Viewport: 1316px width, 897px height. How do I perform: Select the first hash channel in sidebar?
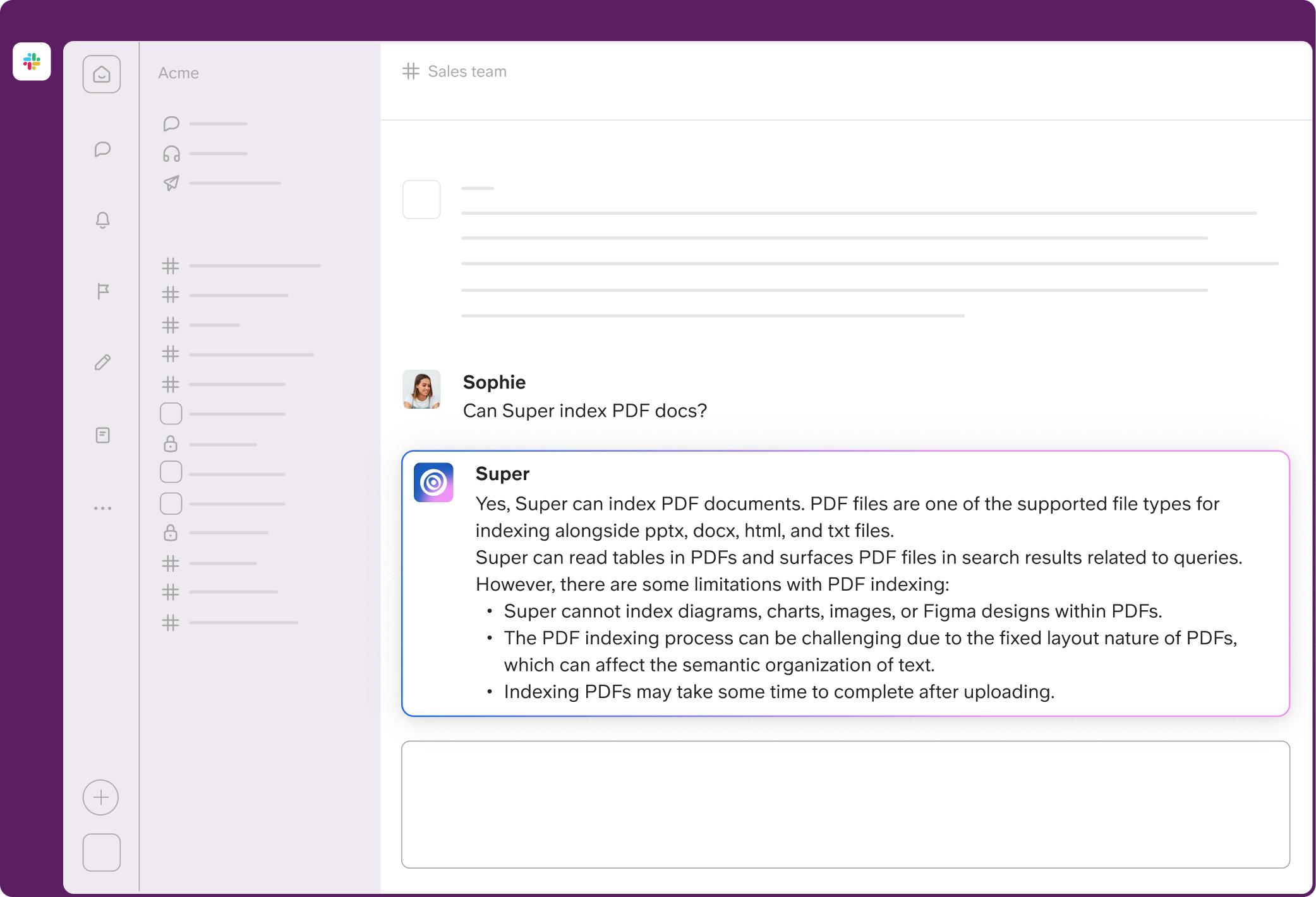tap(171, 266)
